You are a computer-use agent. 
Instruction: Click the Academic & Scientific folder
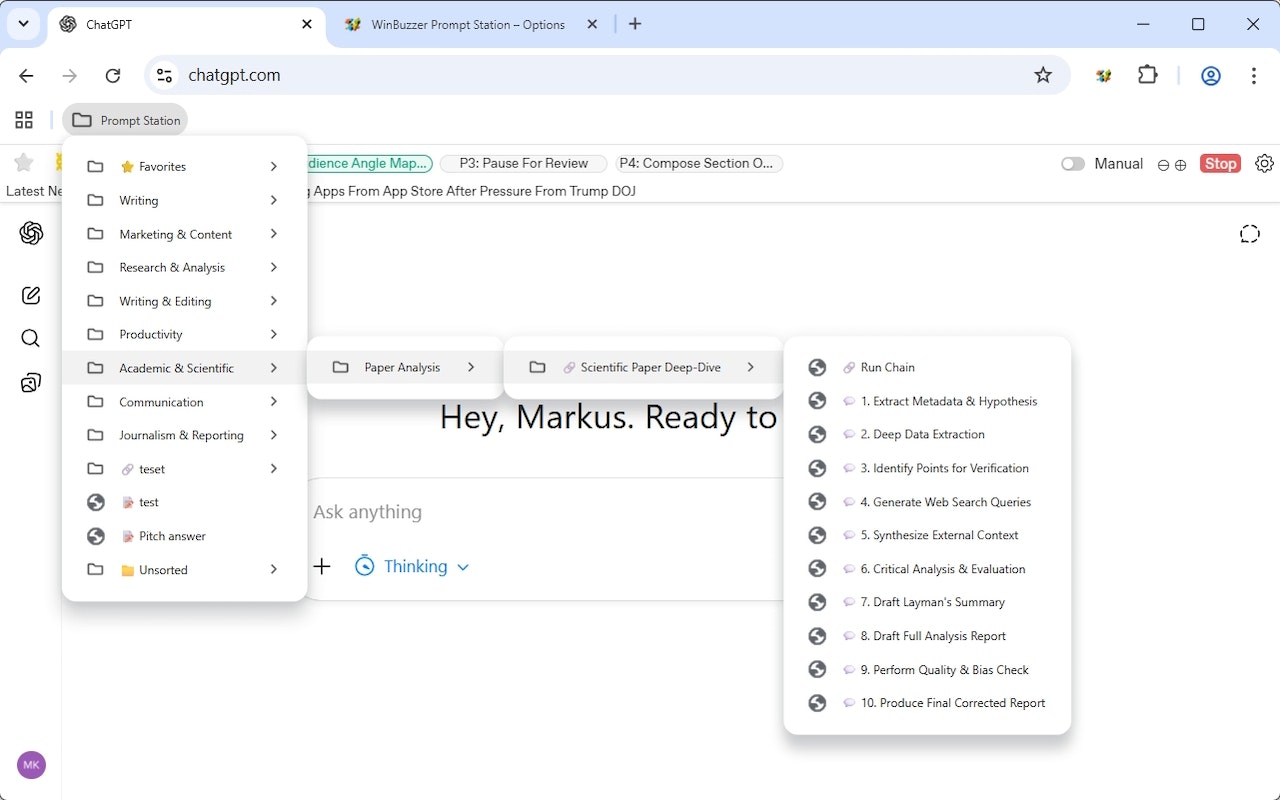(184, 368)
